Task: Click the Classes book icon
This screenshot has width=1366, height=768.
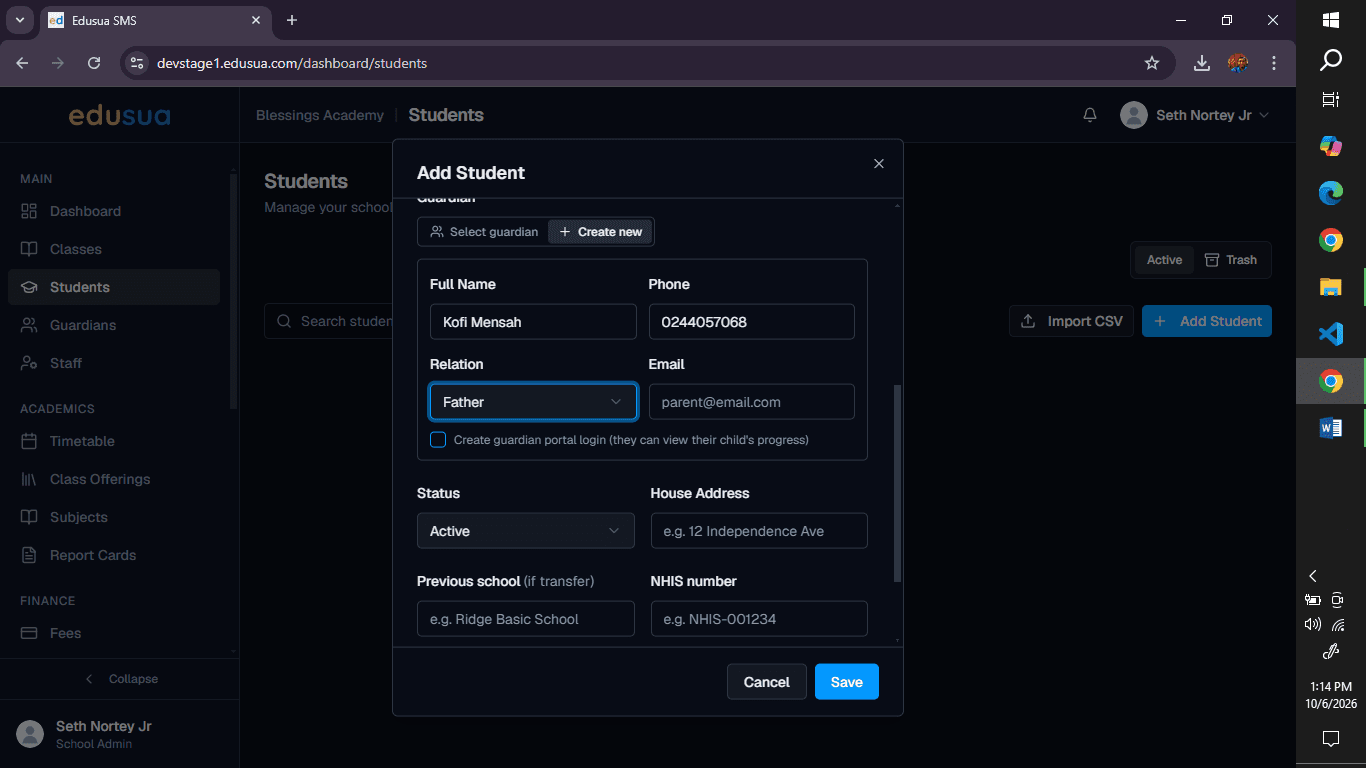Action: coord(29,249)
